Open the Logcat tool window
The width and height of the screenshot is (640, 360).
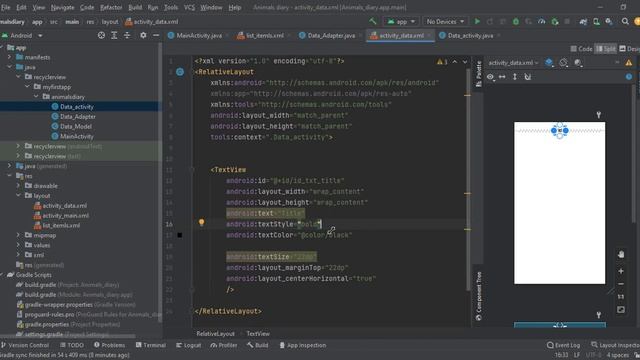(x=189, y=345)
